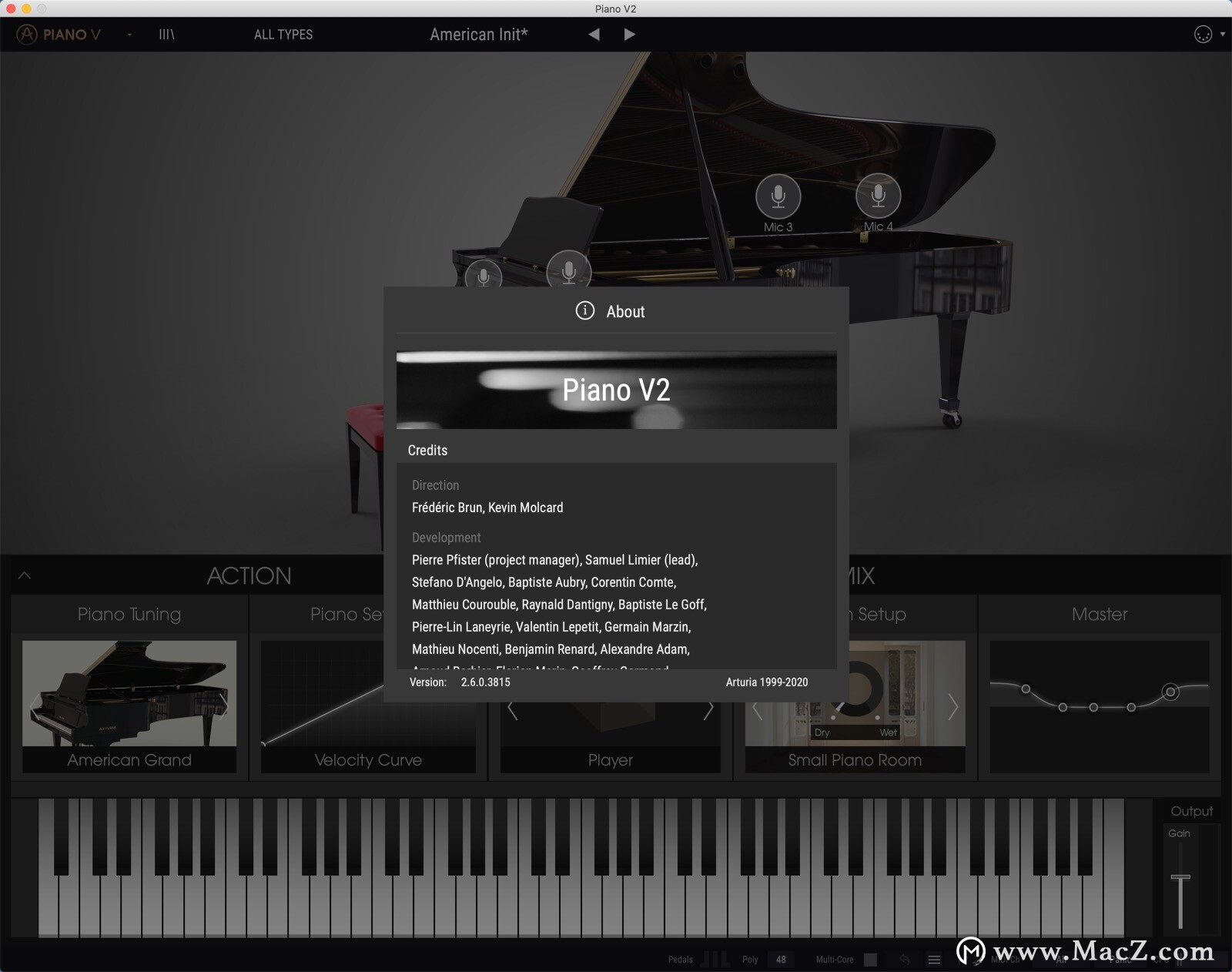This screenshot has height=972, width=1232.
Task: Load the previous preset with left arrow
Action: 594,35
